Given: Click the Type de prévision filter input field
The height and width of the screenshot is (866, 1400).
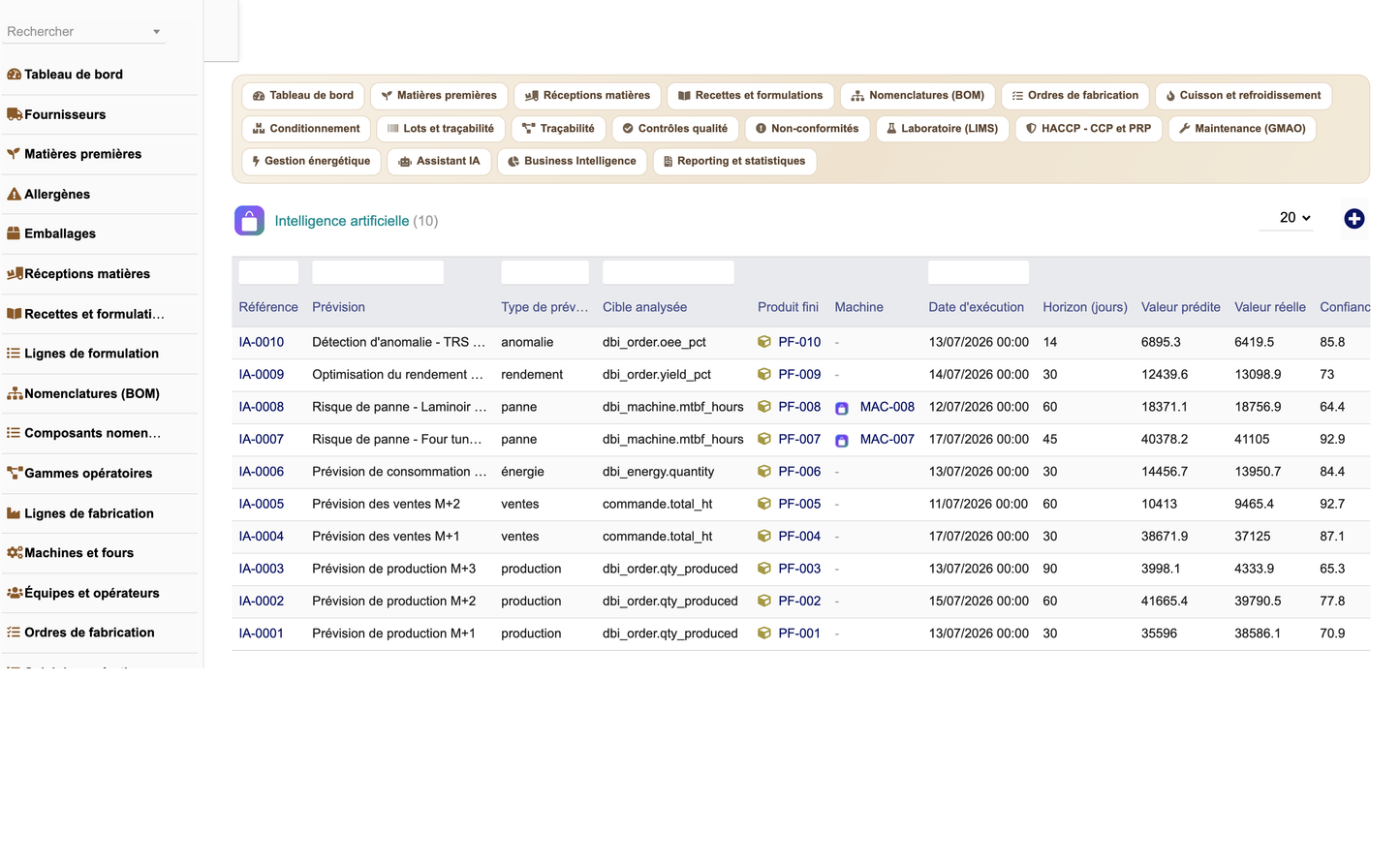Looking at the screenshot, I should (544, 272).
